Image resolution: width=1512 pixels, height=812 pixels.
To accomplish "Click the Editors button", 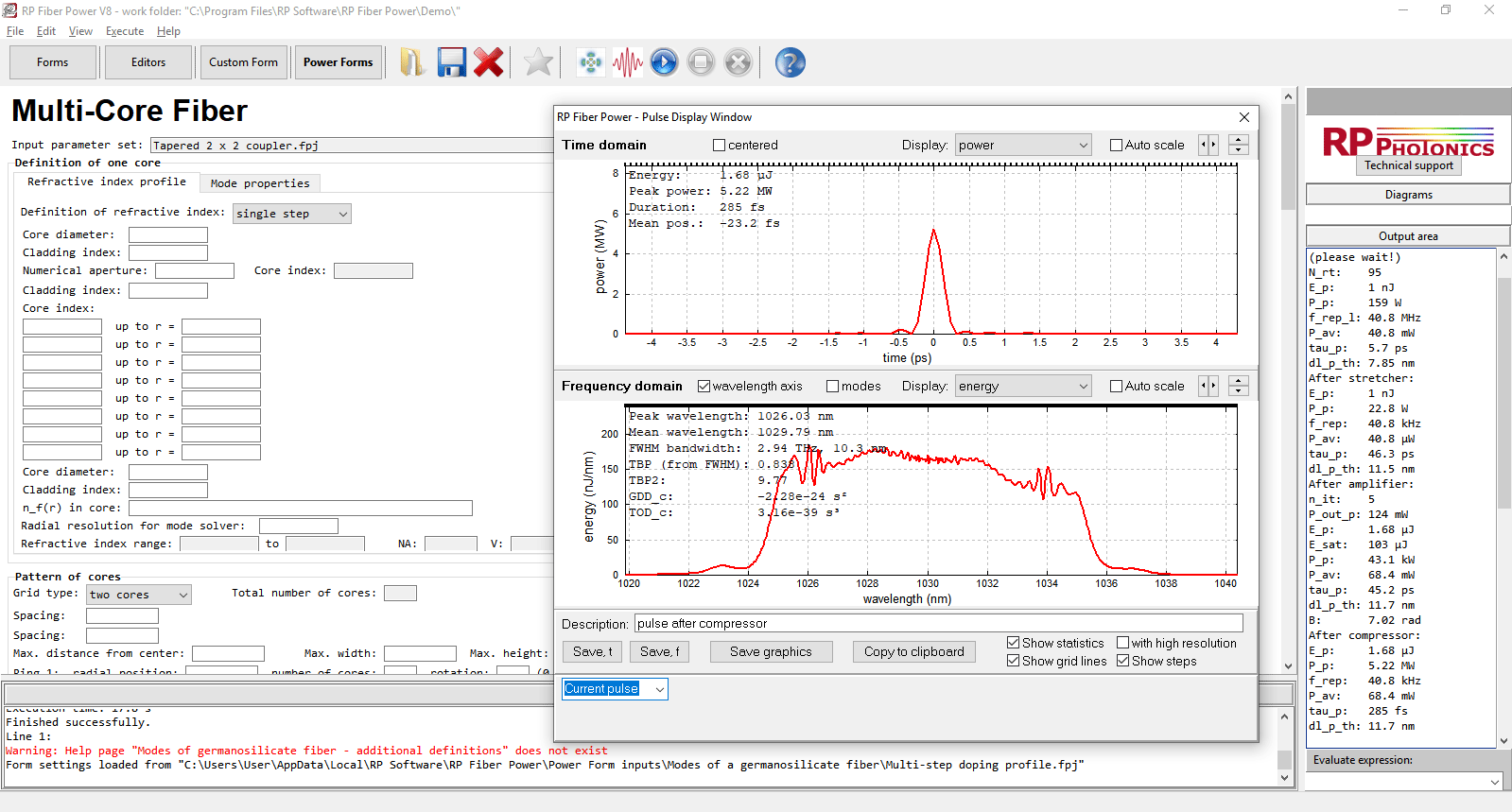I will click(x=148, y=62).
